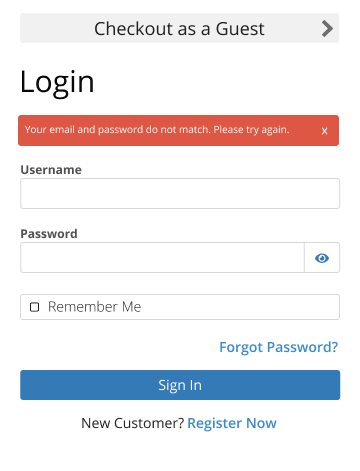Click the Login heading
The height and width of the screenshot is (471, 360).
pyautogui.click(x=57, y=83)
